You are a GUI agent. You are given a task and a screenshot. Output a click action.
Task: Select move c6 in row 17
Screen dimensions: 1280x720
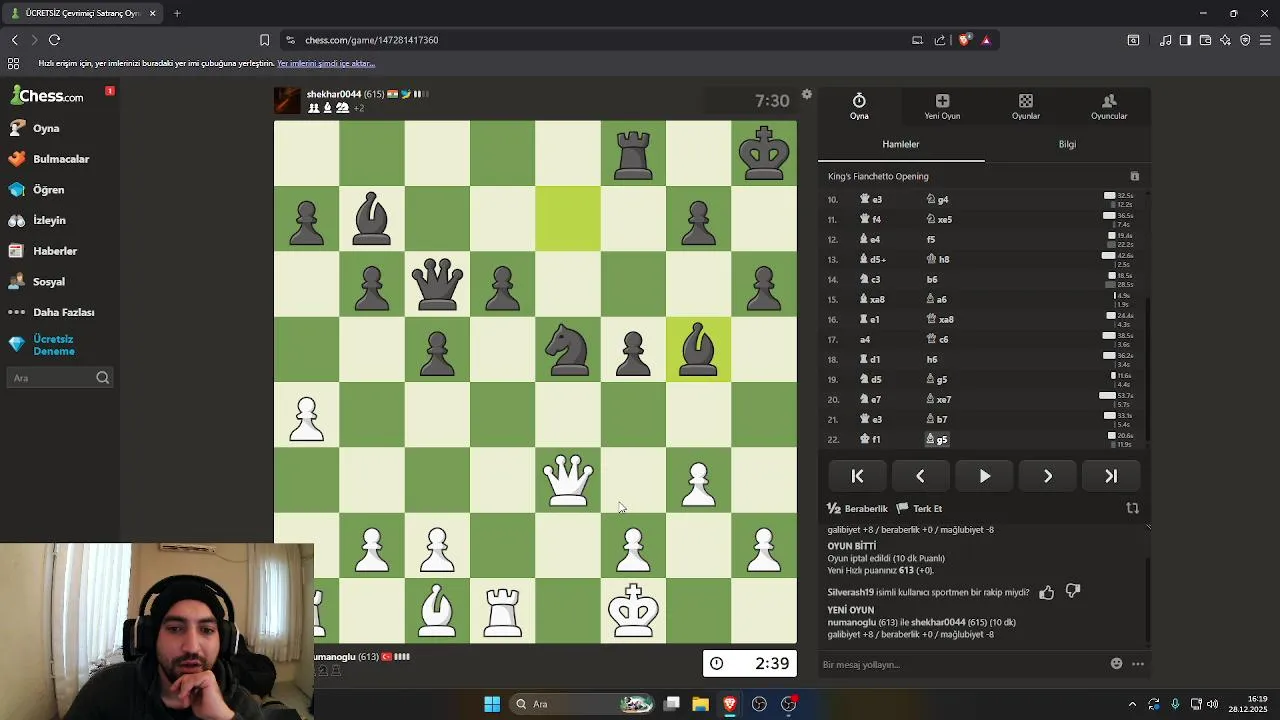938,339
